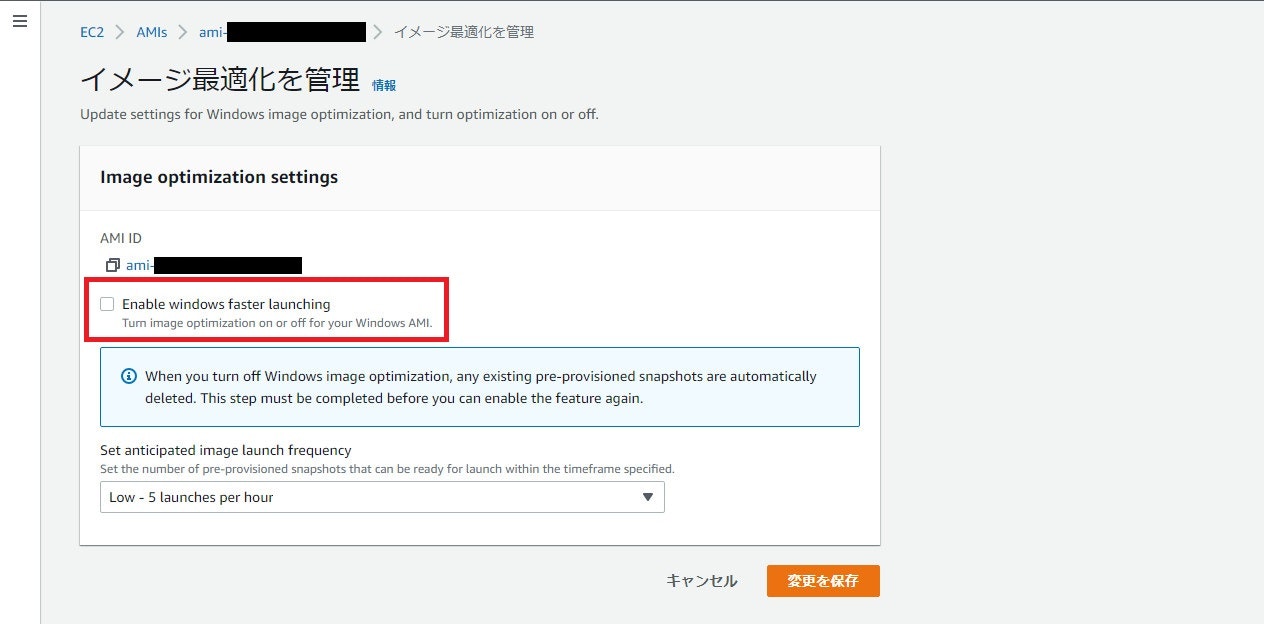Screen dimensions: 1264x624
Task: Open the 情報 info link
Action: (x=384, y=85)
